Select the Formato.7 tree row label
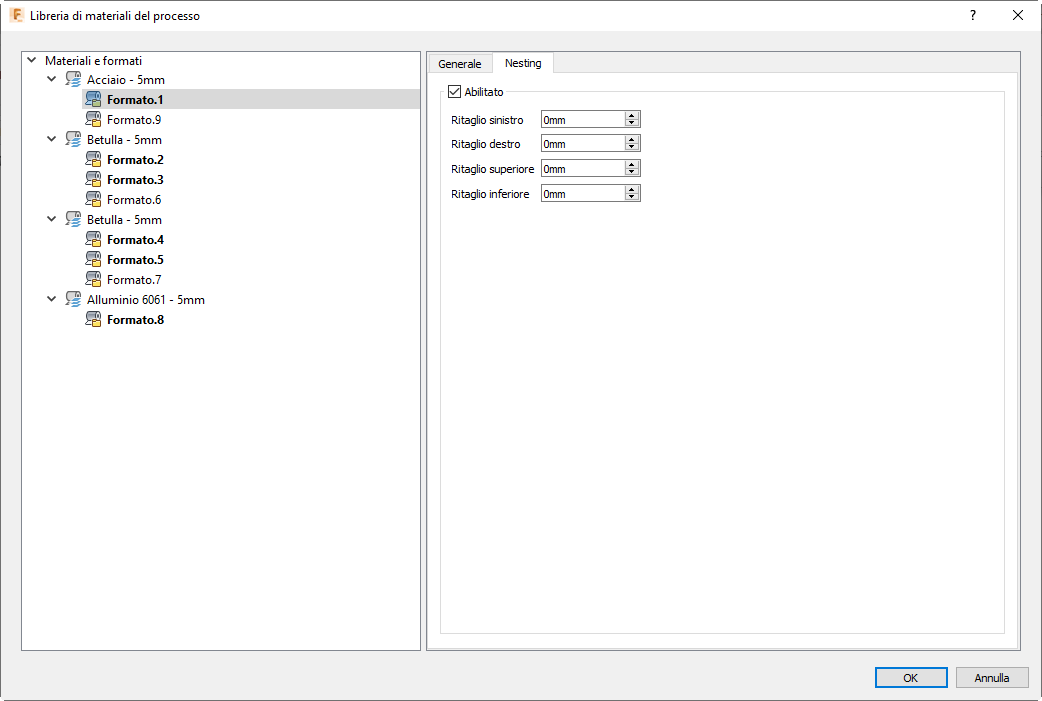 134,279
